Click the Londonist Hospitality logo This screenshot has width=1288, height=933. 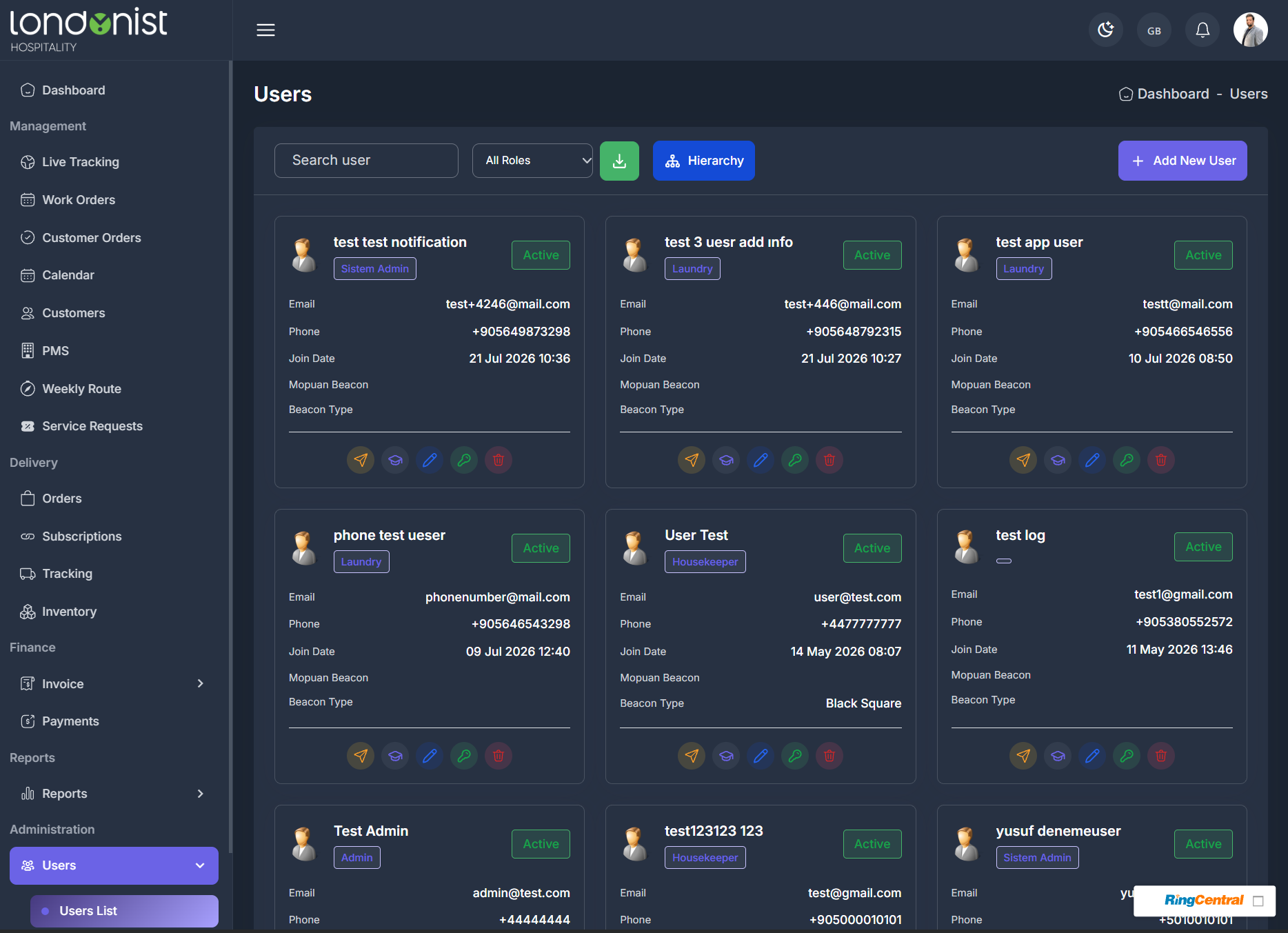(88, 30)
